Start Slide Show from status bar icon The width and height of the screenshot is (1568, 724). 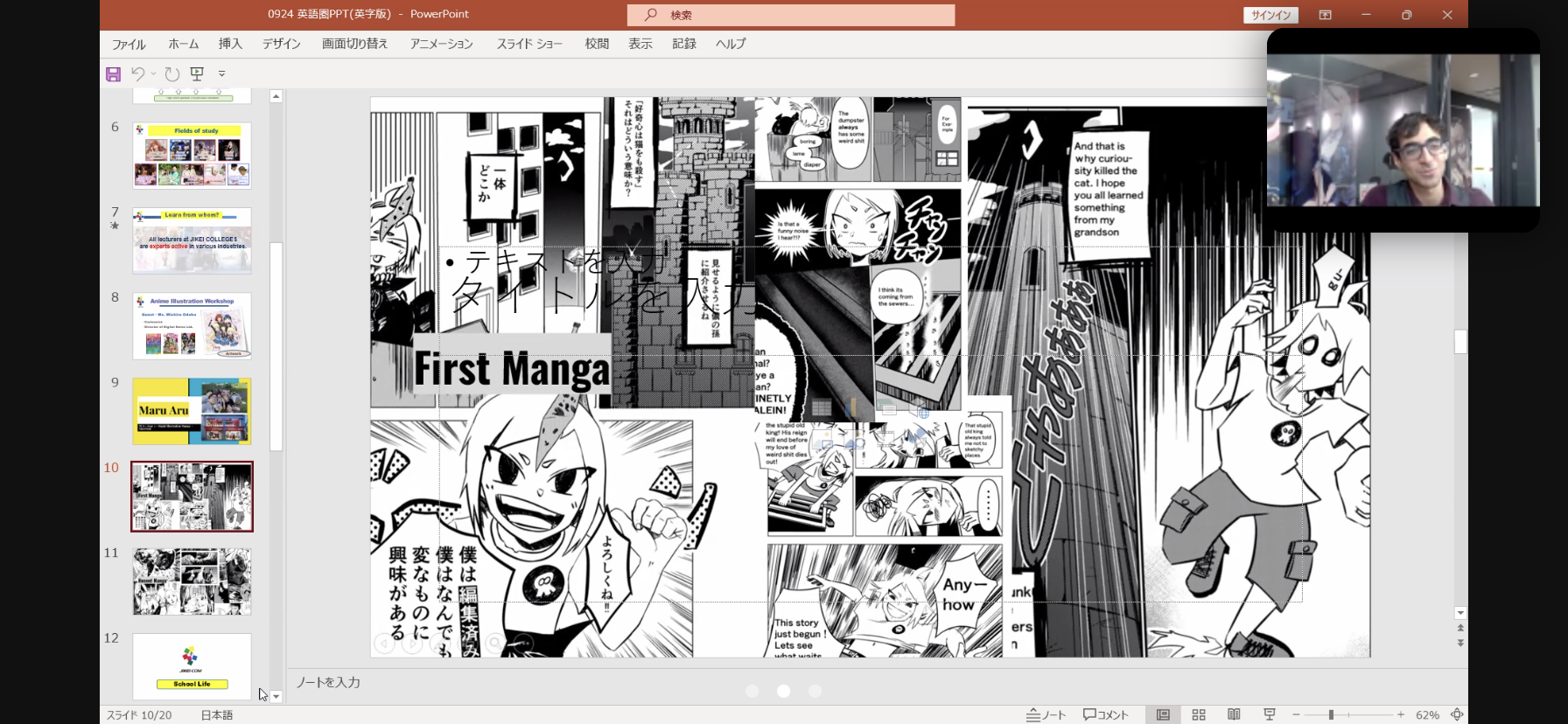[1270, 714]
